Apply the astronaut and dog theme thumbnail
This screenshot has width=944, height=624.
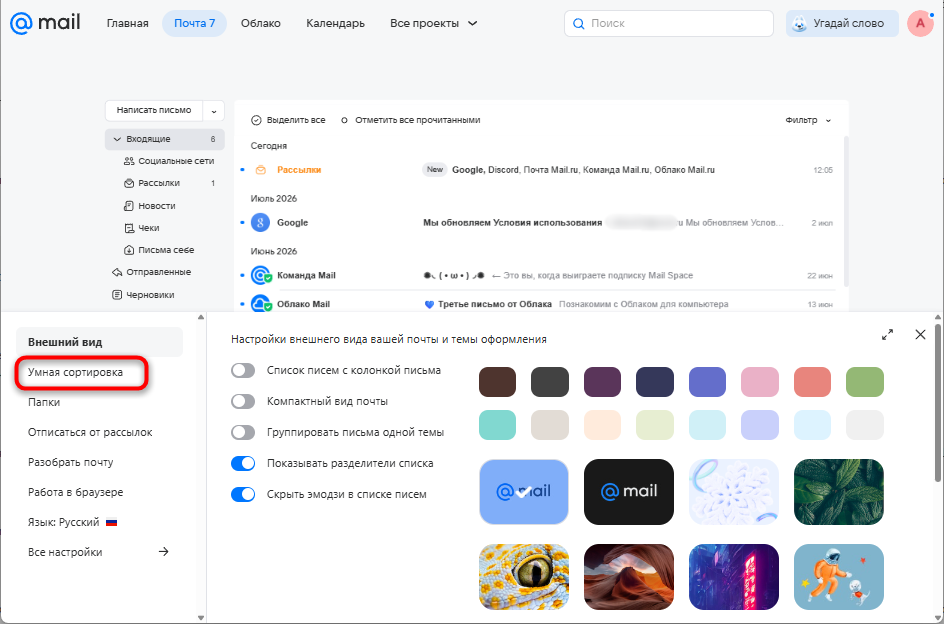click(x=839, y=577)
